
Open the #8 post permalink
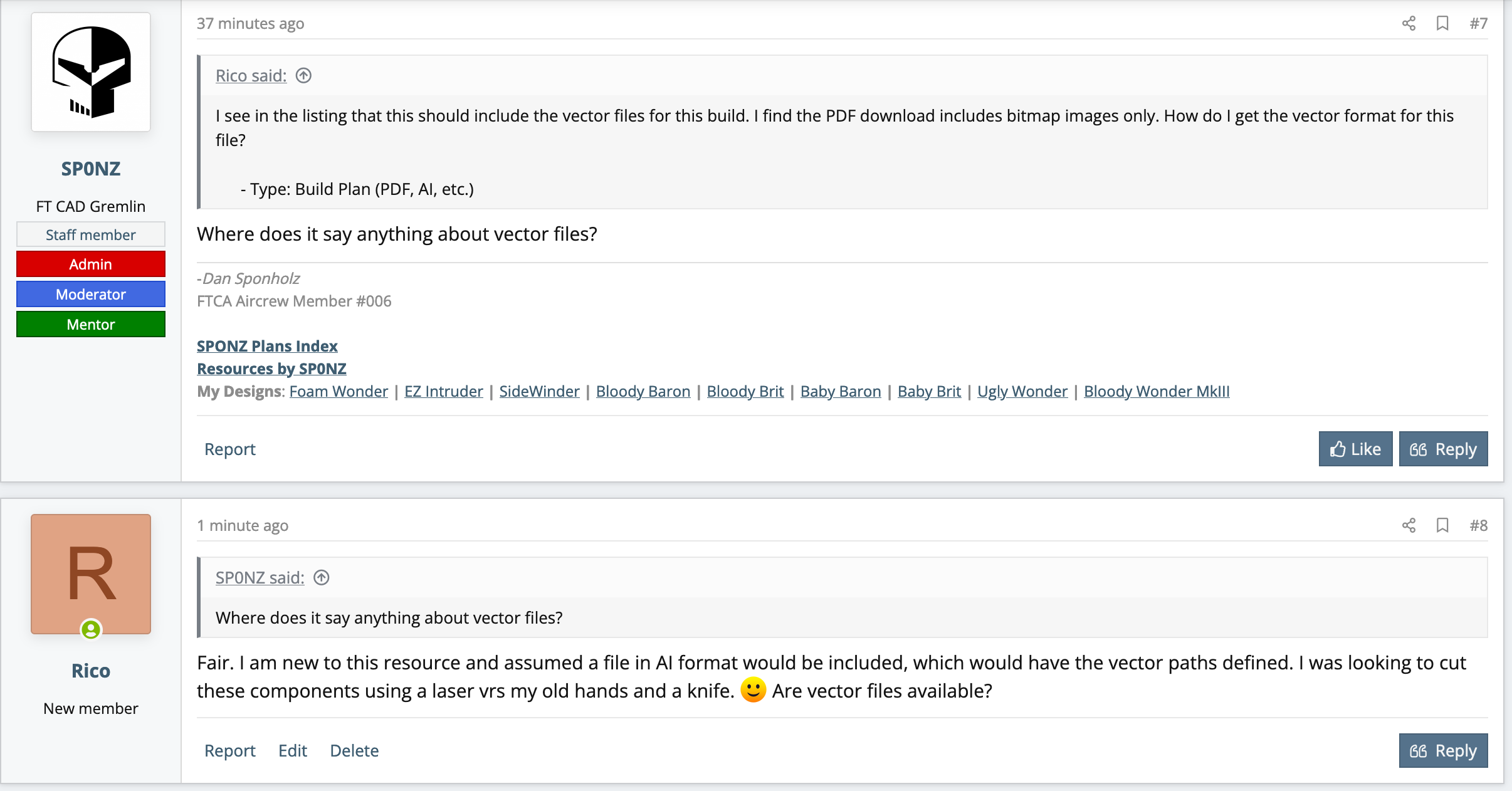(1478, 525)
